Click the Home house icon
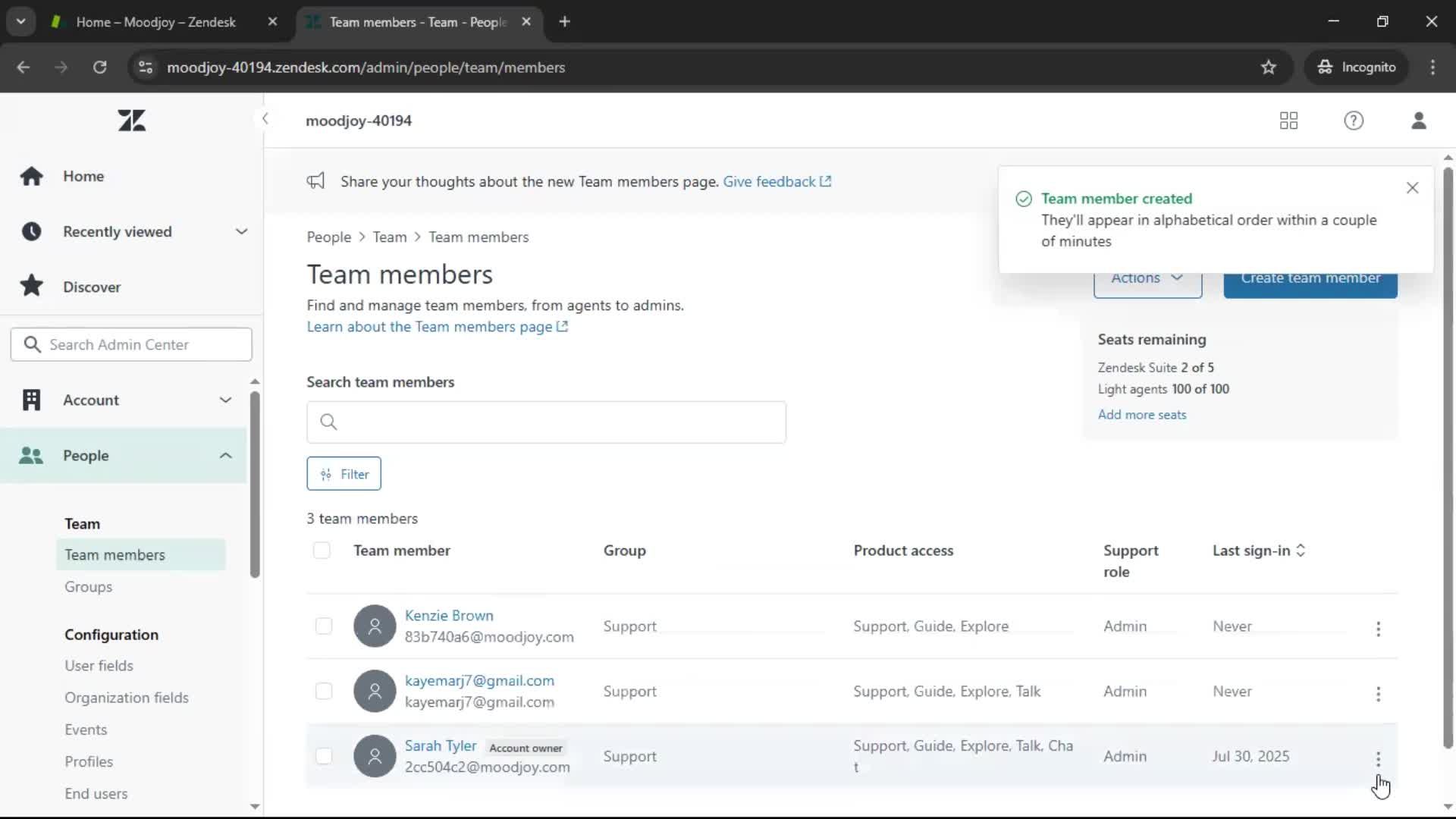This screenshot has height=819, width=1456. pyautogui.click(x=32, y=176)
